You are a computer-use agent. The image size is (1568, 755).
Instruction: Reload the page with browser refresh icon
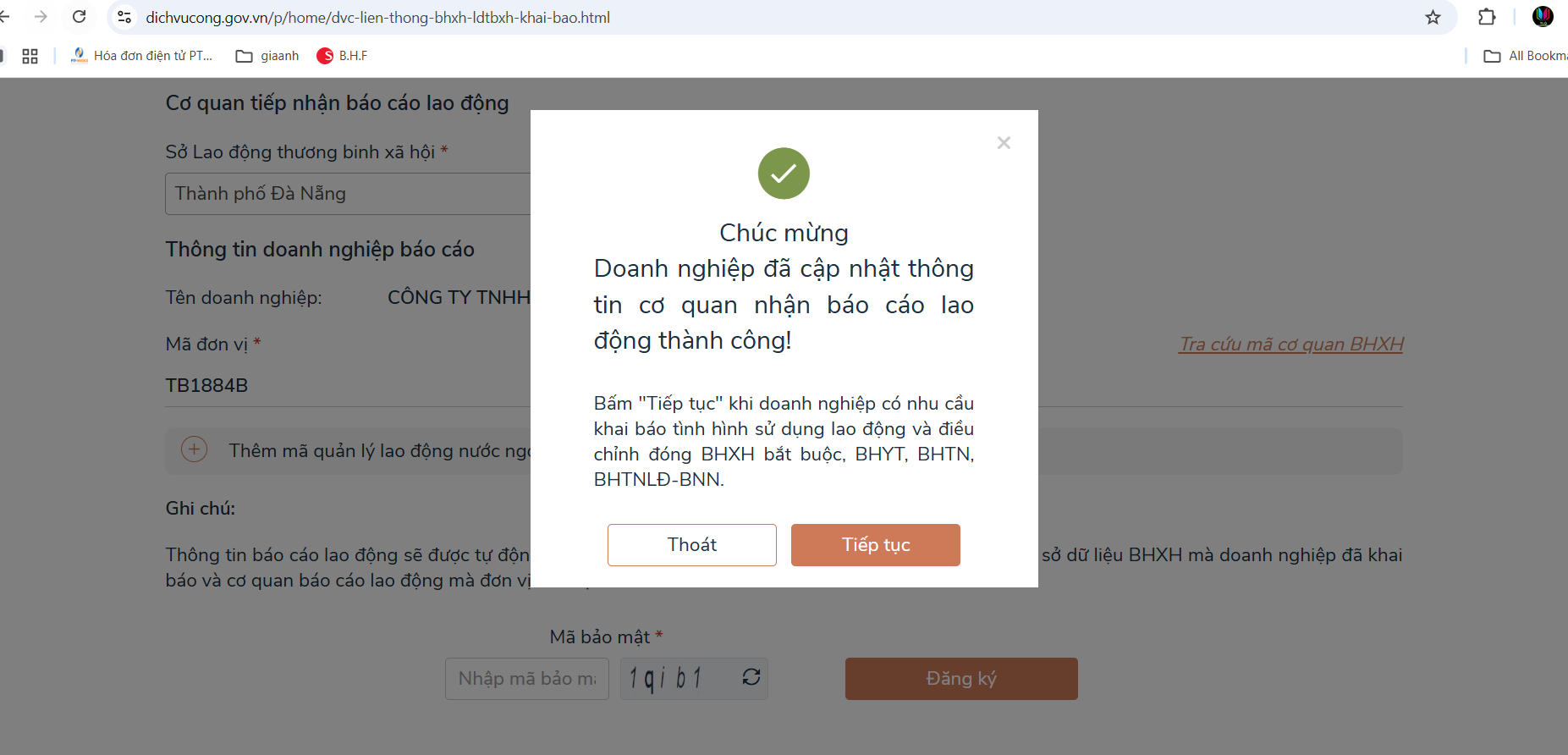80,17
